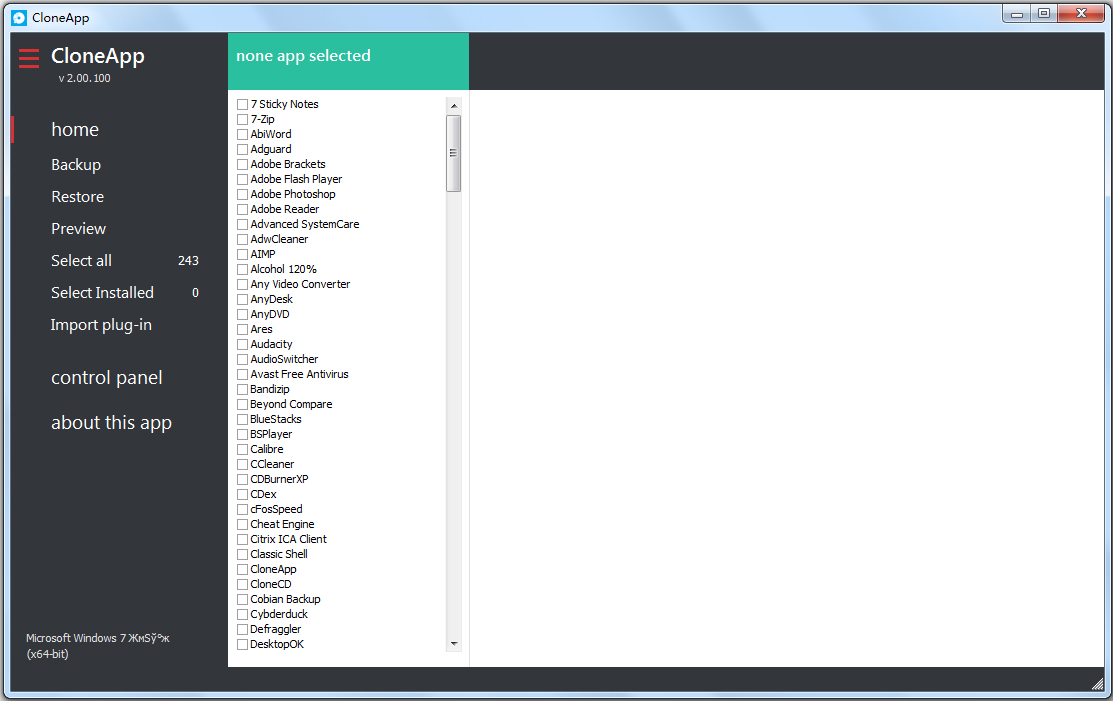1113x701 pixels.
Task: Go to the home section
Action: tap(75, 130)
